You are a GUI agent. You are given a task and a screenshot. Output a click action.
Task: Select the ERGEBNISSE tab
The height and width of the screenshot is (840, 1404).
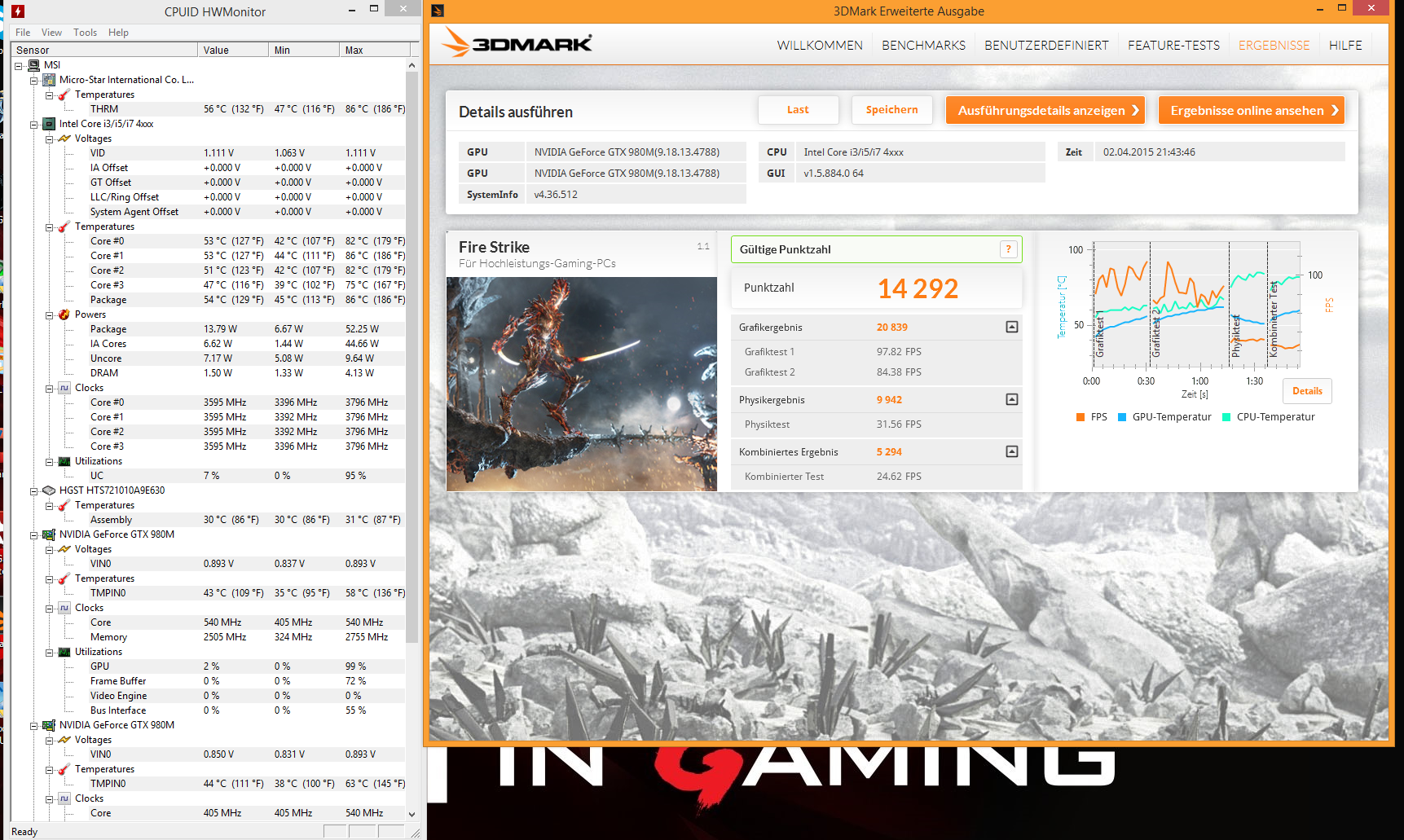(1274, 46)
